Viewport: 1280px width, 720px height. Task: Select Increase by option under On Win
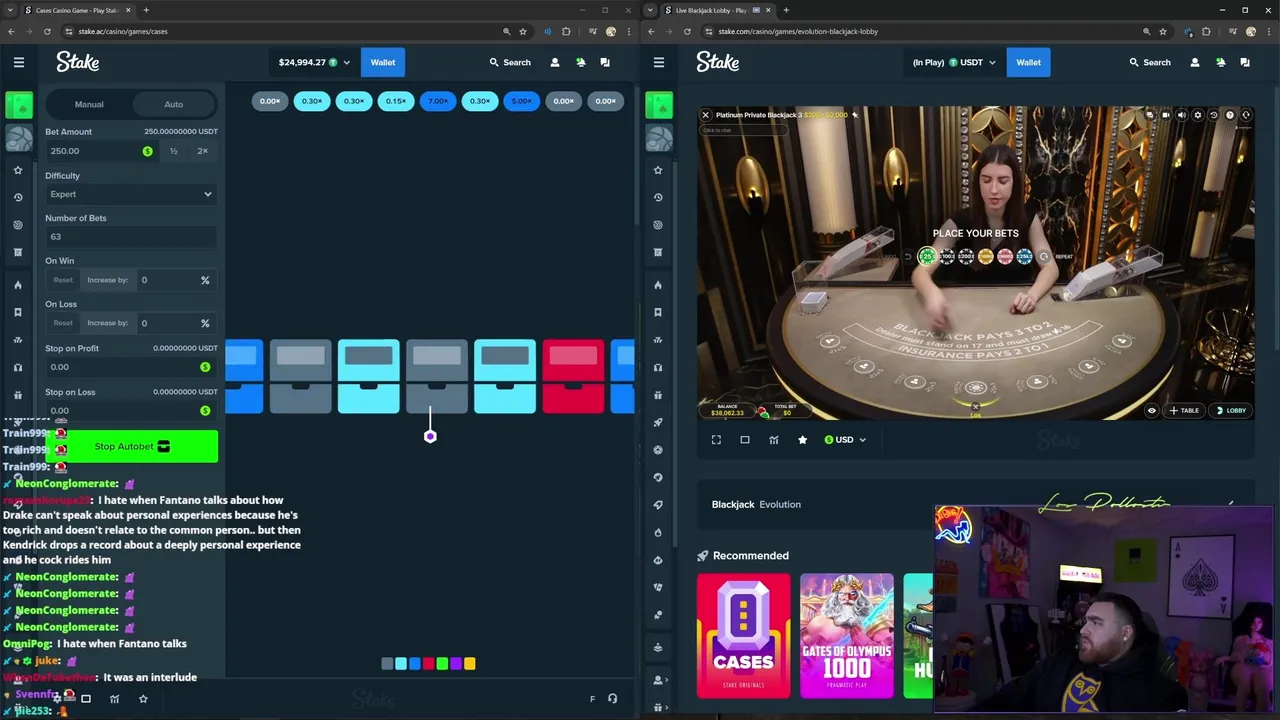(x=108, y=280)
